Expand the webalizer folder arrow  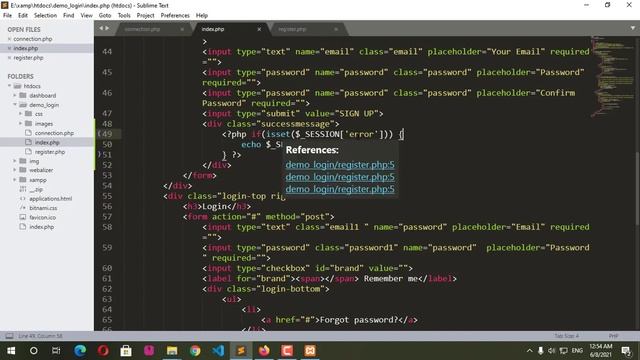click(x=15, y=170)
